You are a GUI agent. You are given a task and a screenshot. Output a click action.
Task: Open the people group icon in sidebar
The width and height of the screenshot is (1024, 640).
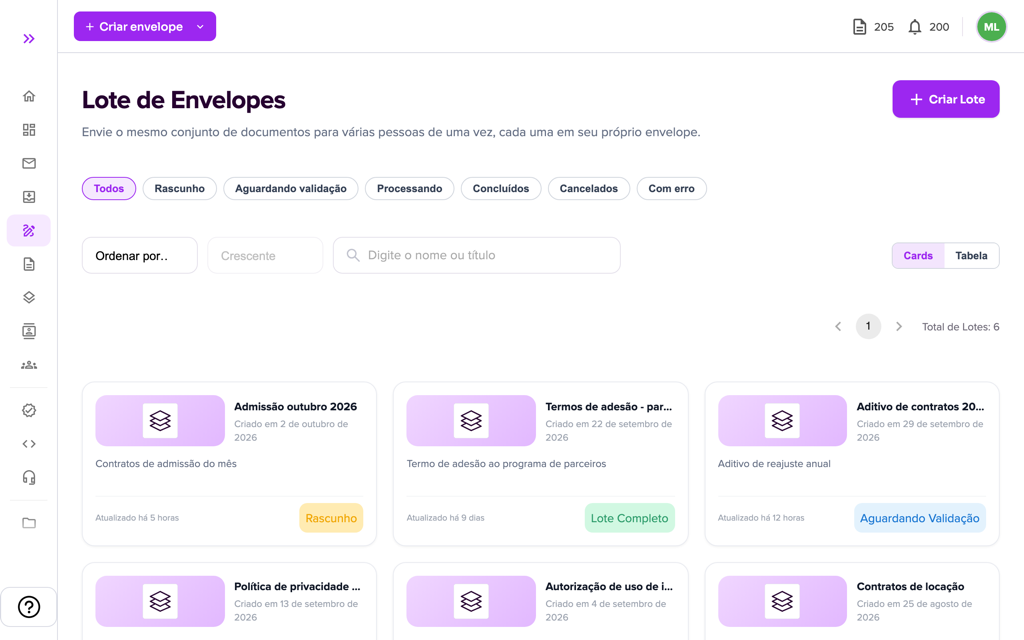click(29, 365)
